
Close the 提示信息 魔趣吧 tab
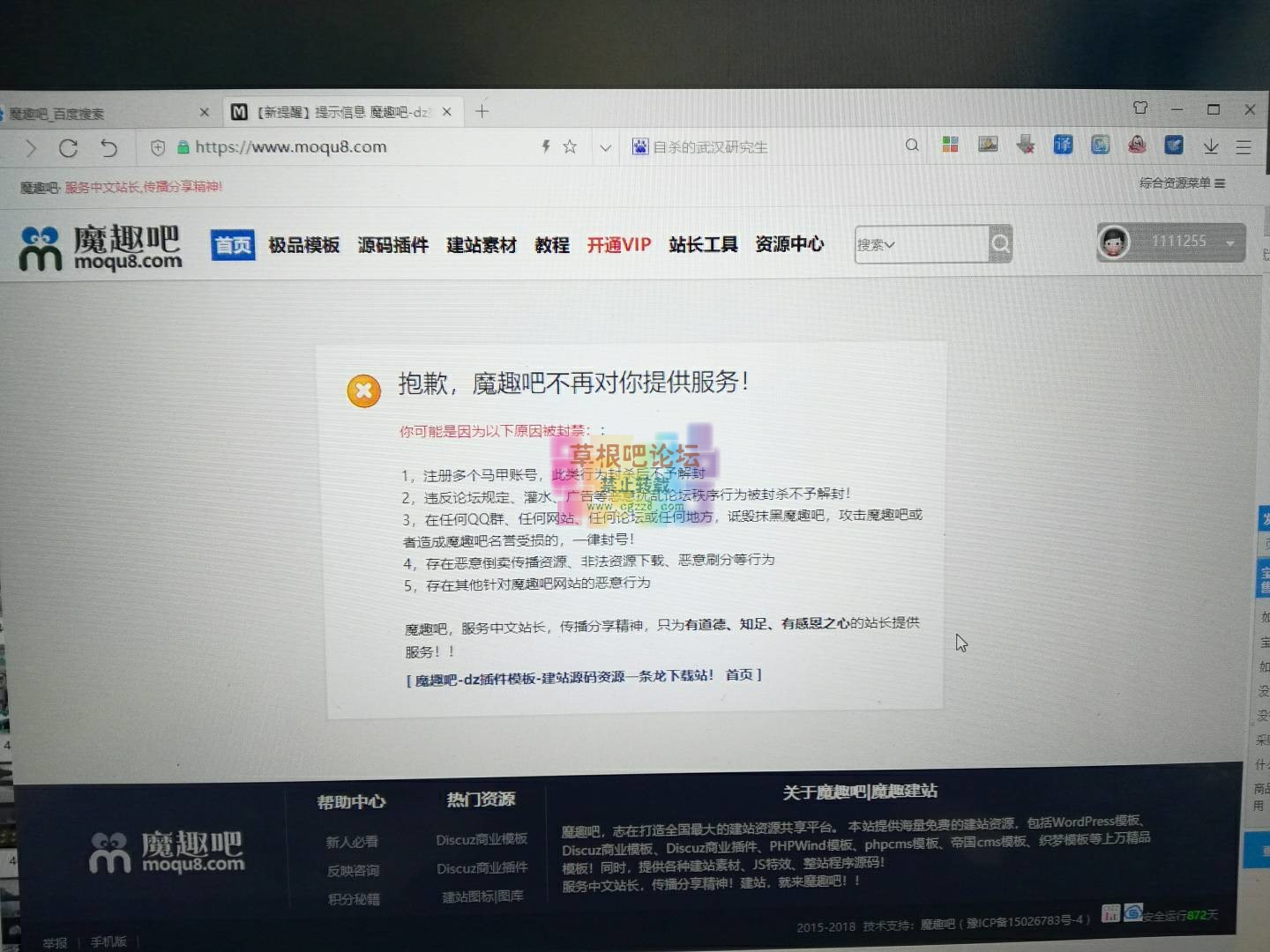click(x=447, y=111)
